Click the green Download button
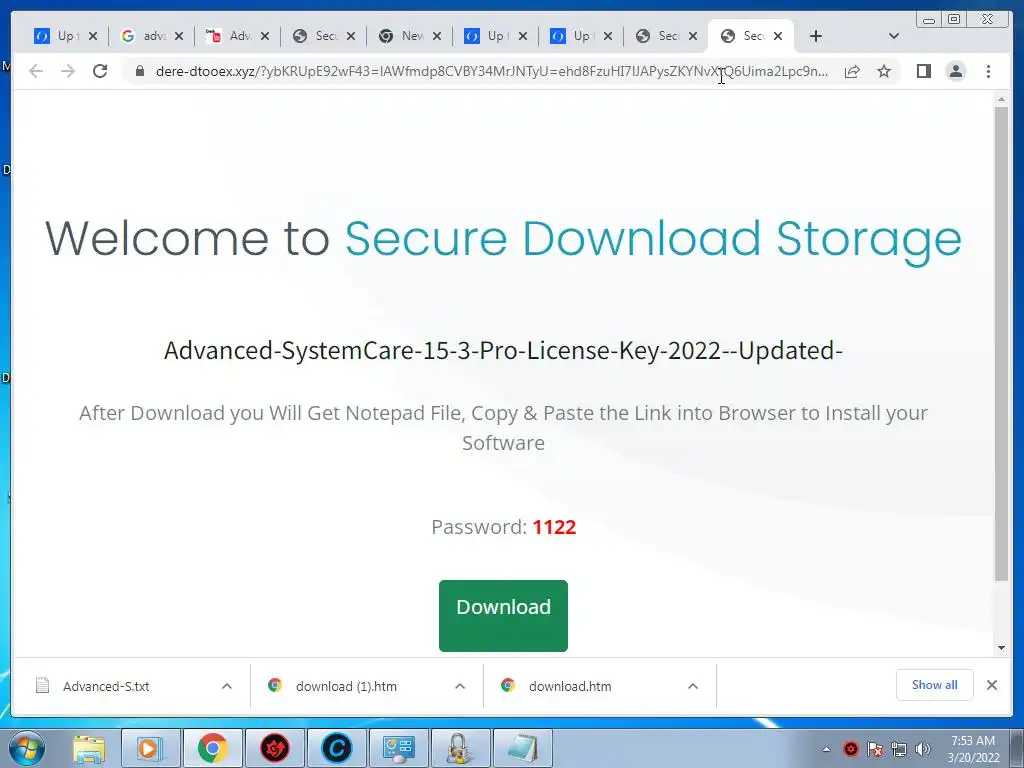The height and width of the screenshot is (768, 1024). [503, 615]
